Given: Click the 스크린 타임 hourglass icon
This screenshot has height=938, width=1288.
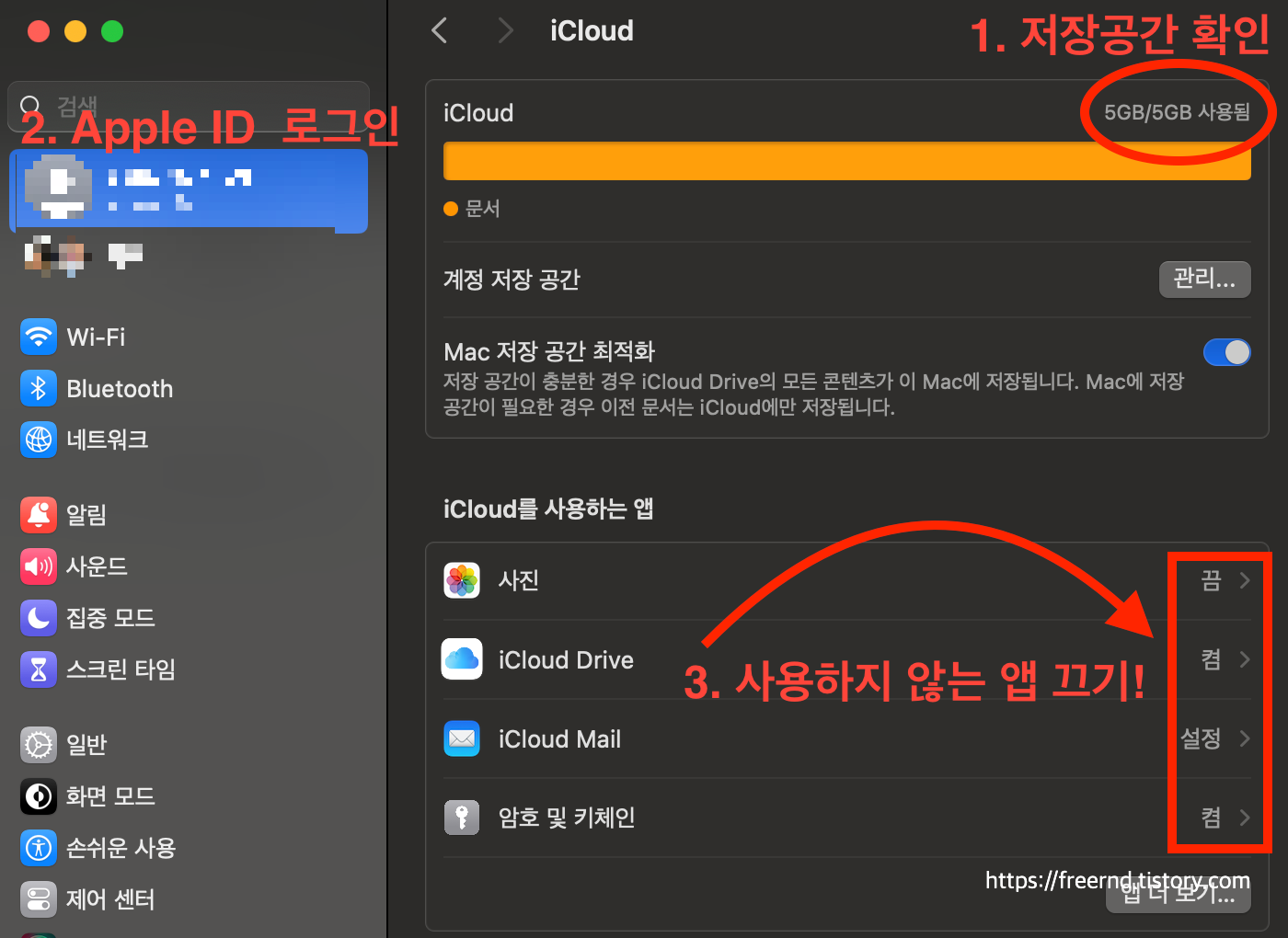Looking at the screenshot, I should pyautogui.click(x=39, y=669).
